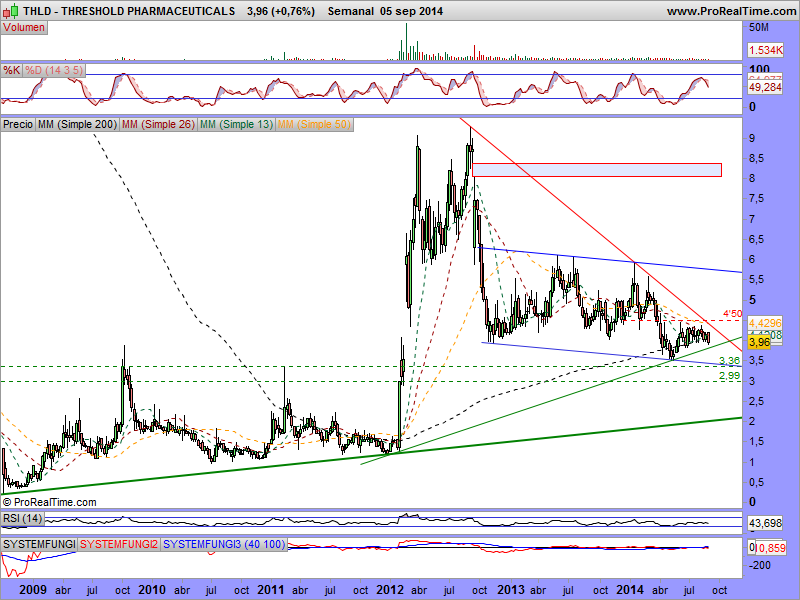This screenshot has width=800, height=600.
Task: Click the 43,698 RSI value tag
Action: (x=765, y=523)
